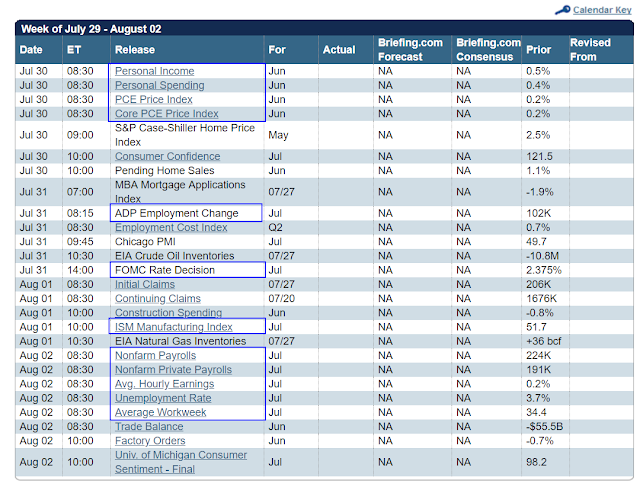Open the Continuing Claims link
This screenshot has height=490, width=640.
coord(158,298)
